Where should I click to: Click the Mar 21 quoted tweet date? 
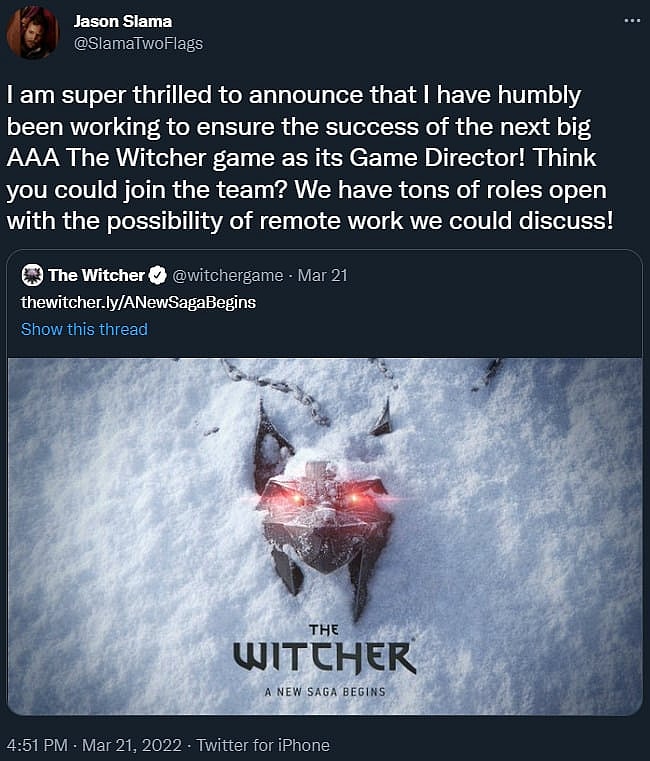coord(322,275)
